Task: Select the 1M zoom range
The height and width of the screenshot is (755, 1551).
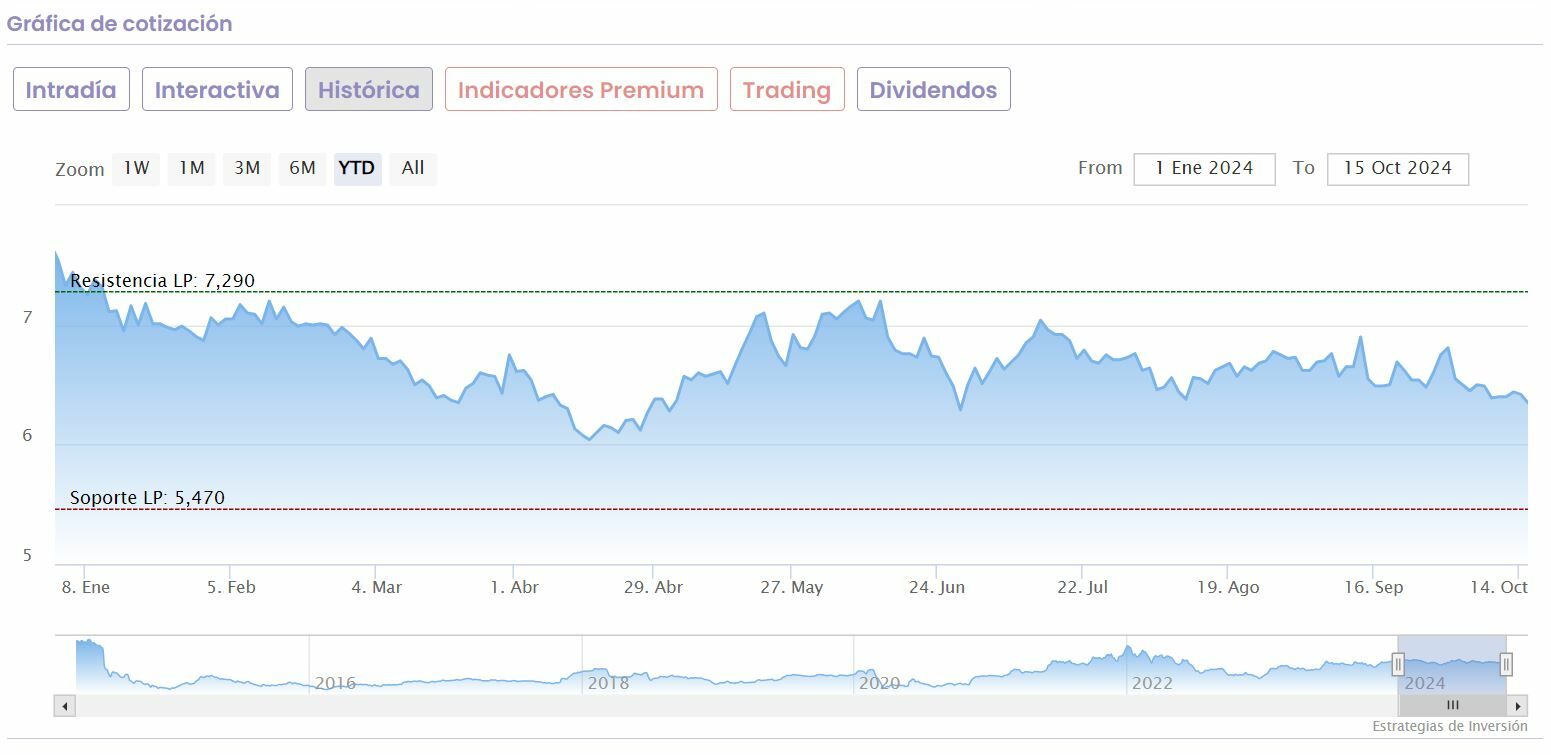Action: click(x=191, y=168)
